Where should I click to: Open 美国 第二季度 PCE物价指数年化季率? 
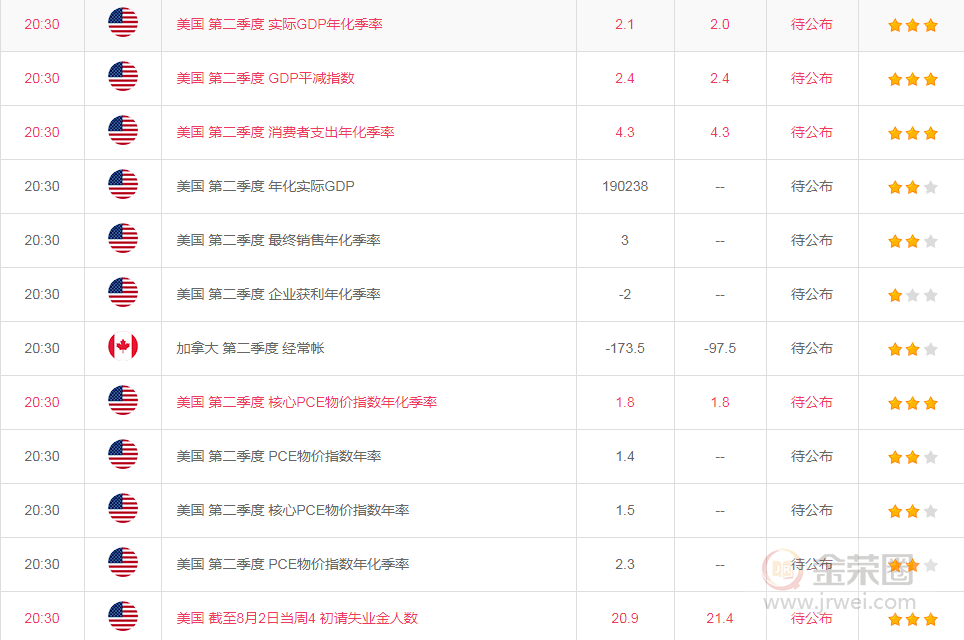coord(293,564)
